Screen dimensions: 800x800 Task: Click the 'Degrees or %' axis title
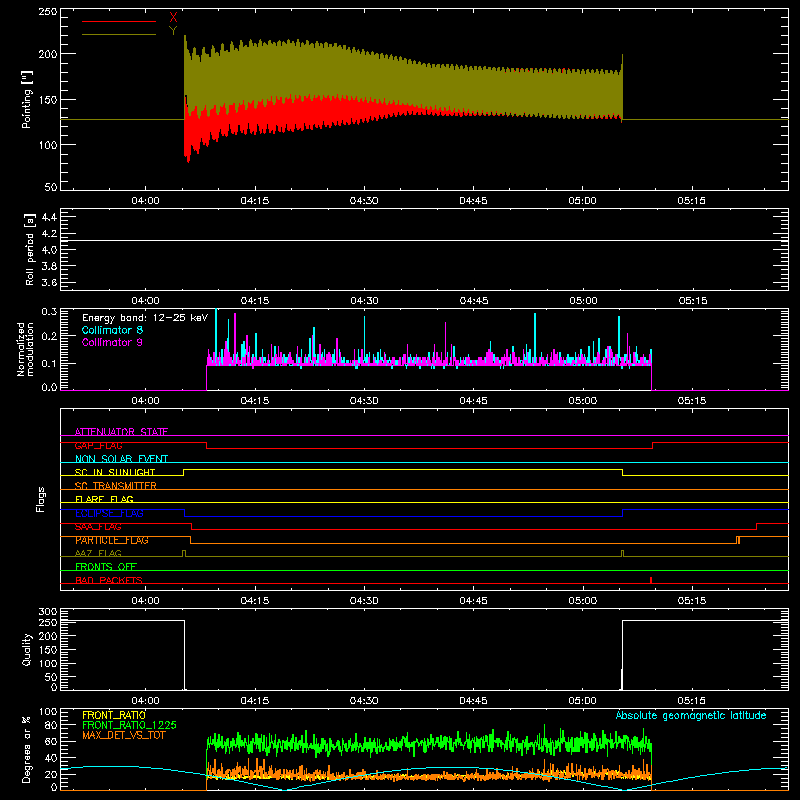27,749
